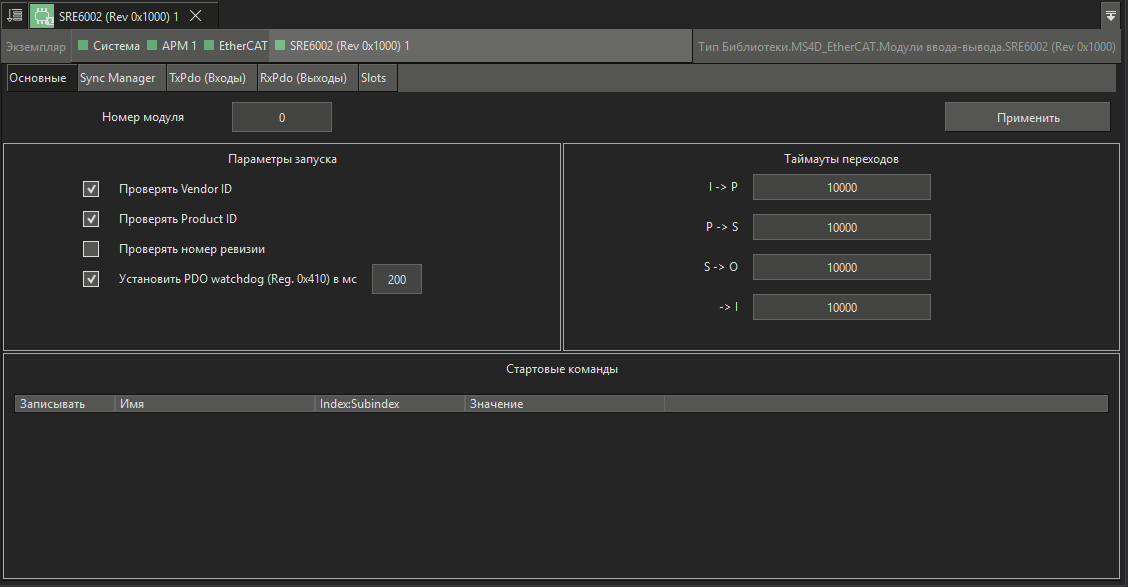
Task: Click the PDO watchdog value field showing 200
Action: tap(397, 279)
